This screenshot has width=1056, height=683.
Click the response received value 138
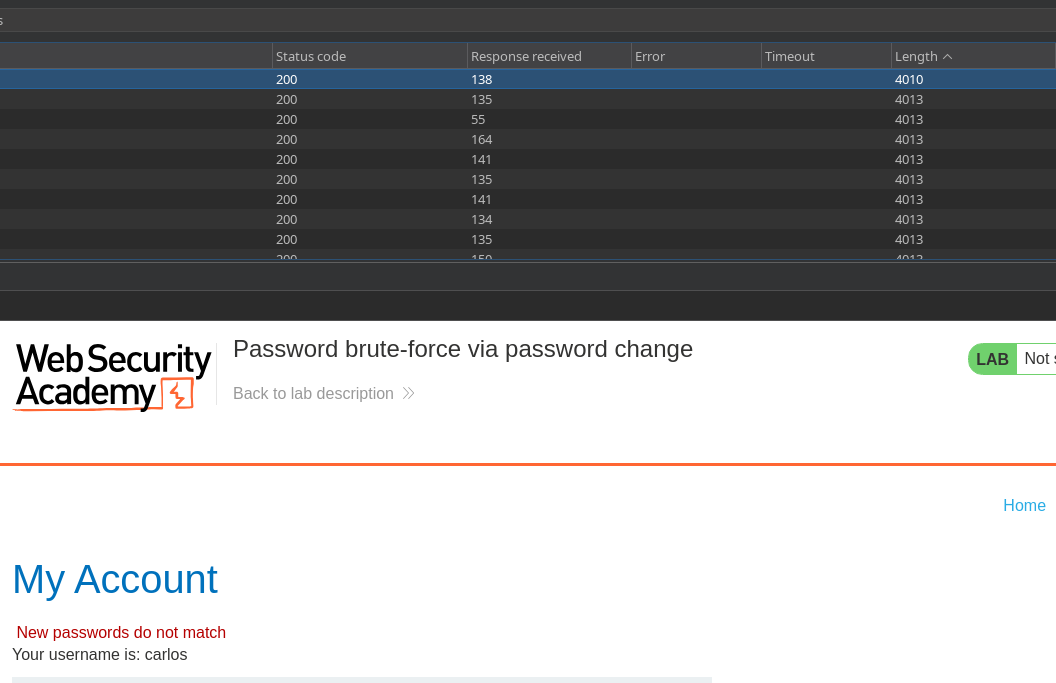(x=482, y=79)
